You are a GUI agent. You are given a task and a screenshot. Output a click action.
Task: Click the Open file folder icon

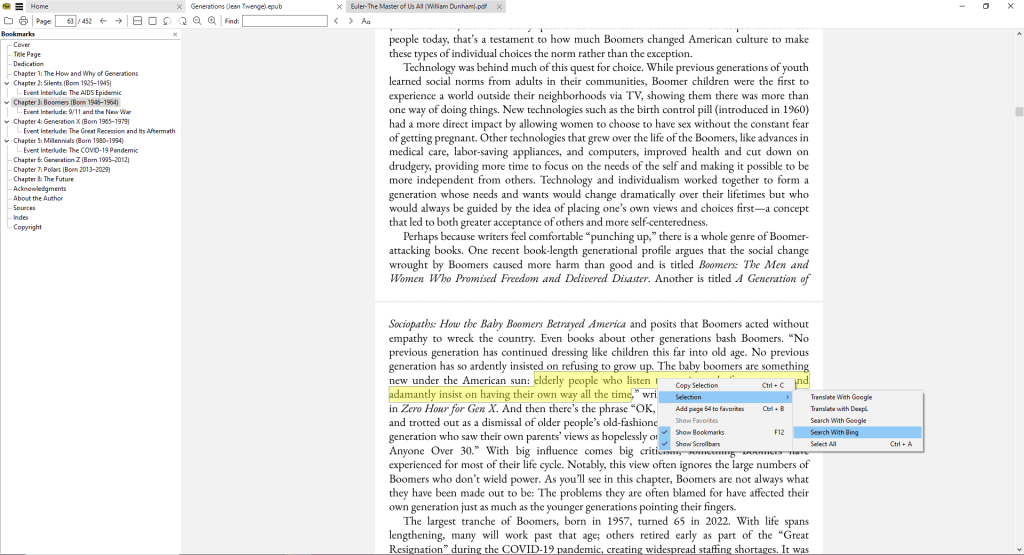(8, 21)
